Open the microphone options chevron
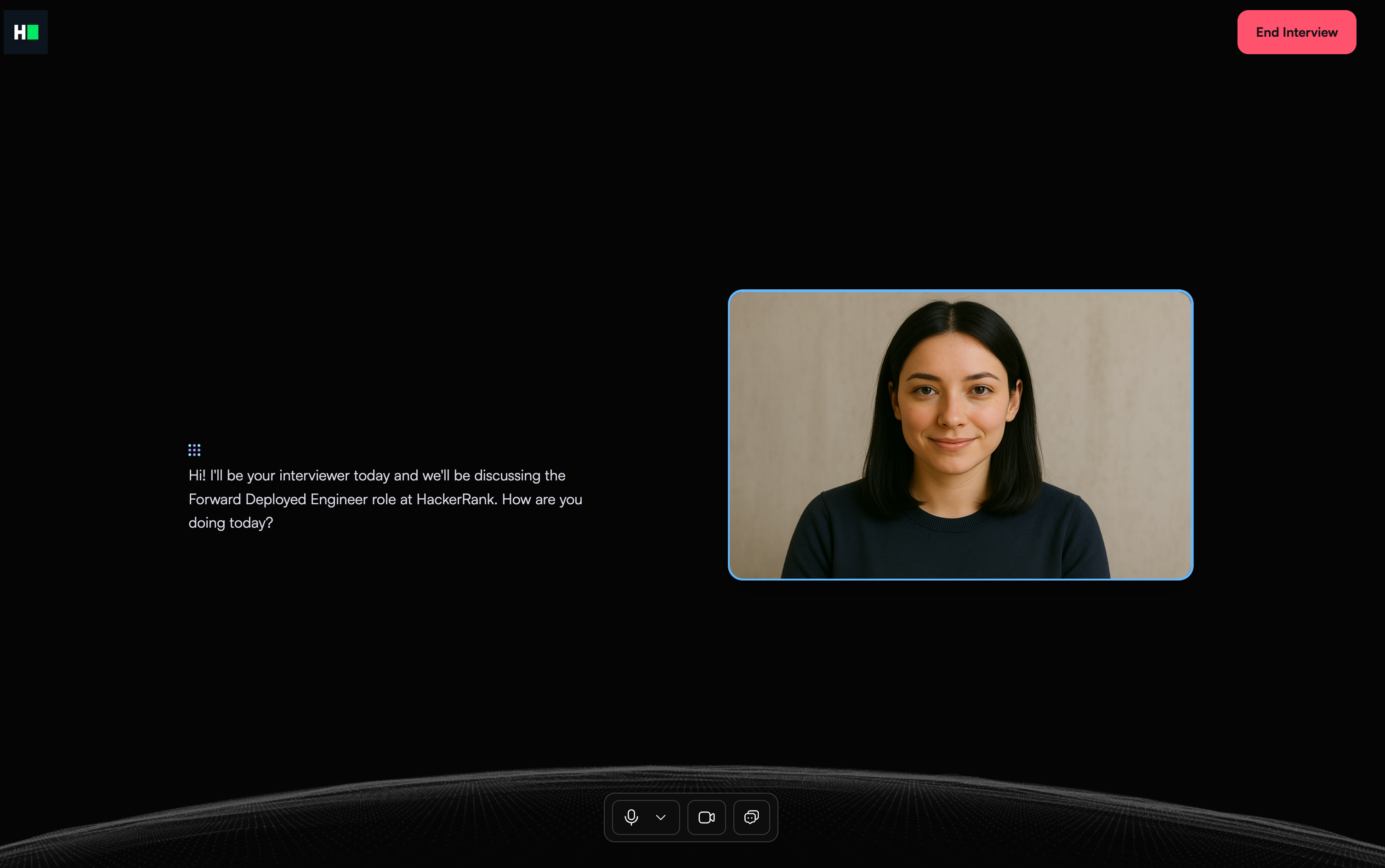This screenshot has width=1385, height=868. [661, 817]
